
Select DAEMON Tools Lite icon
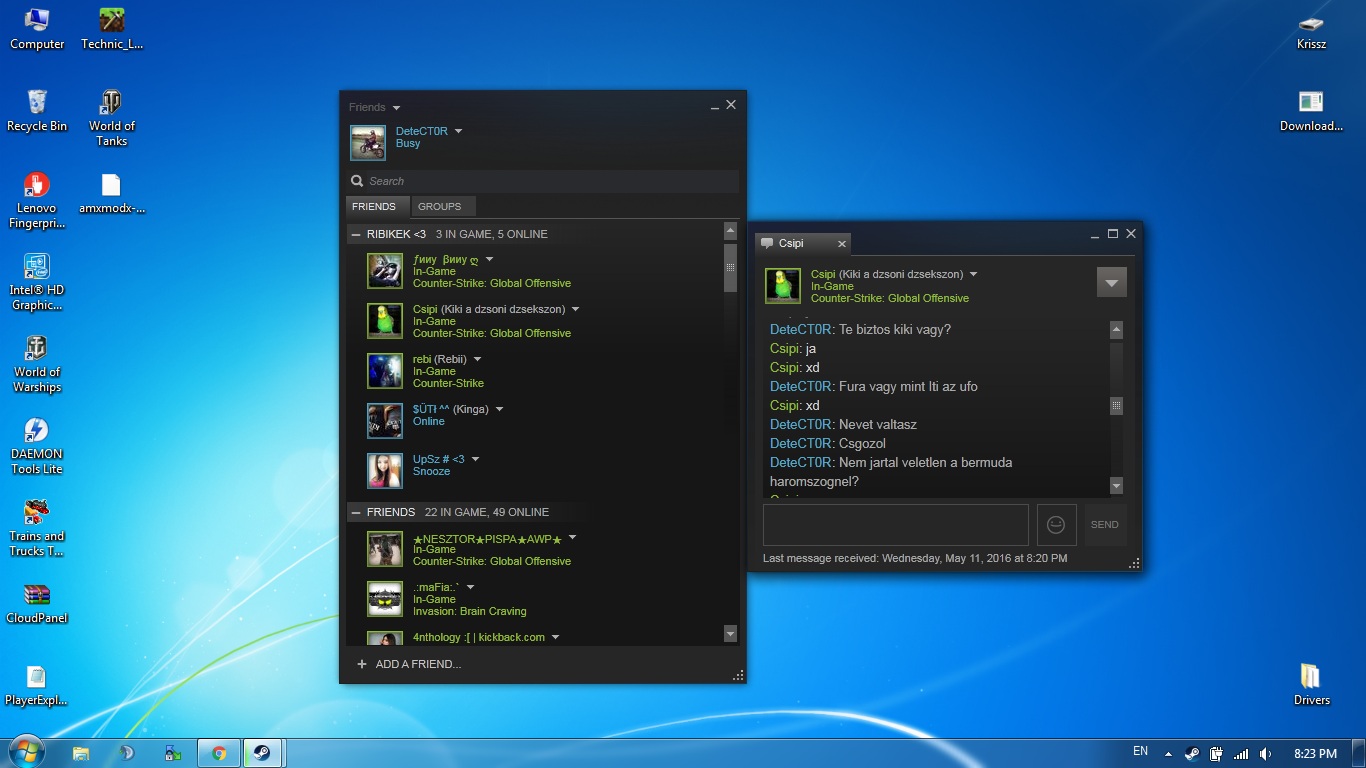click(37, 446)
